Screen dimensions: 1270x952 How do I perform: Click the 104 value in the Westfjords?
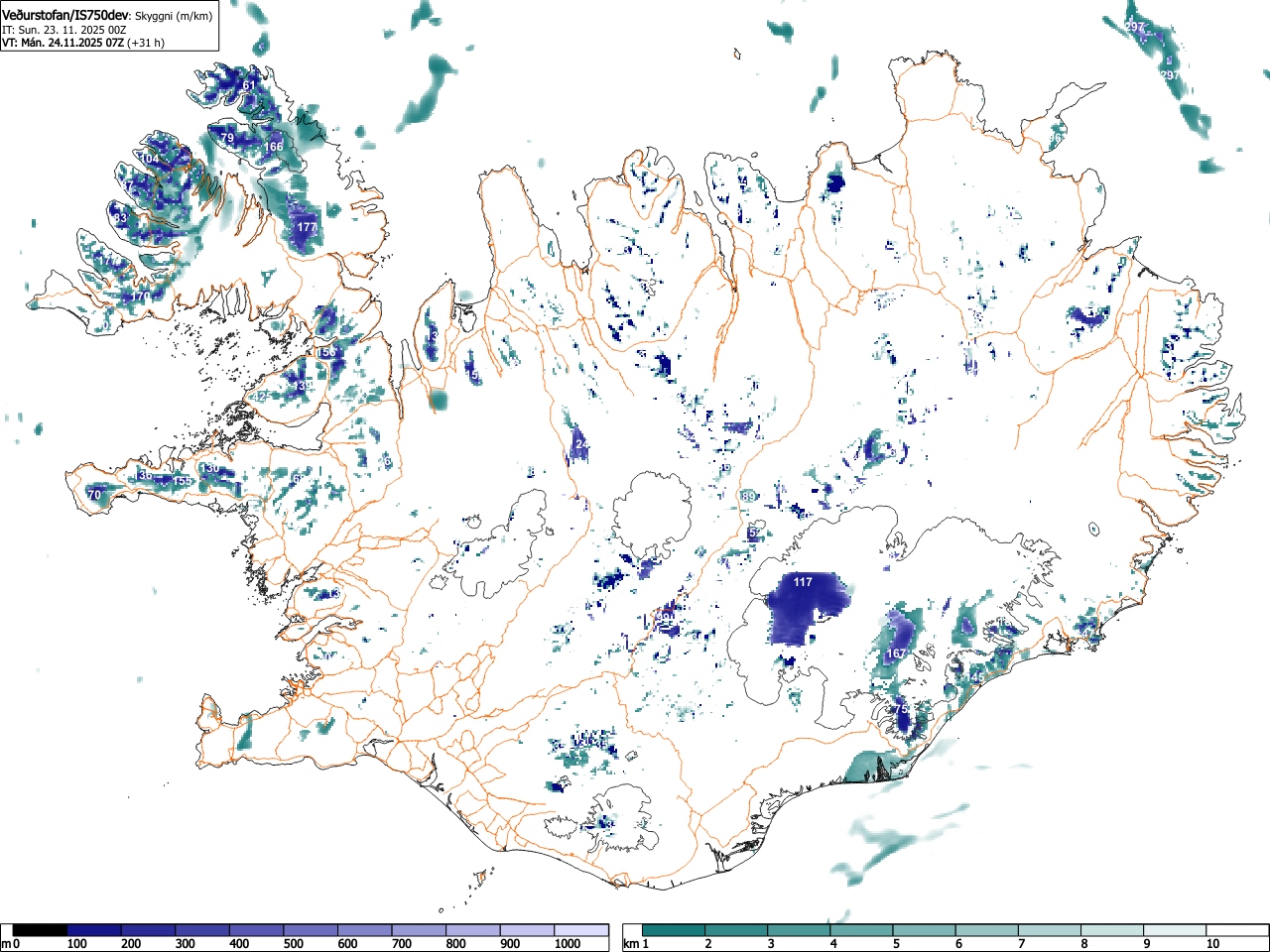tap(149, 159)
